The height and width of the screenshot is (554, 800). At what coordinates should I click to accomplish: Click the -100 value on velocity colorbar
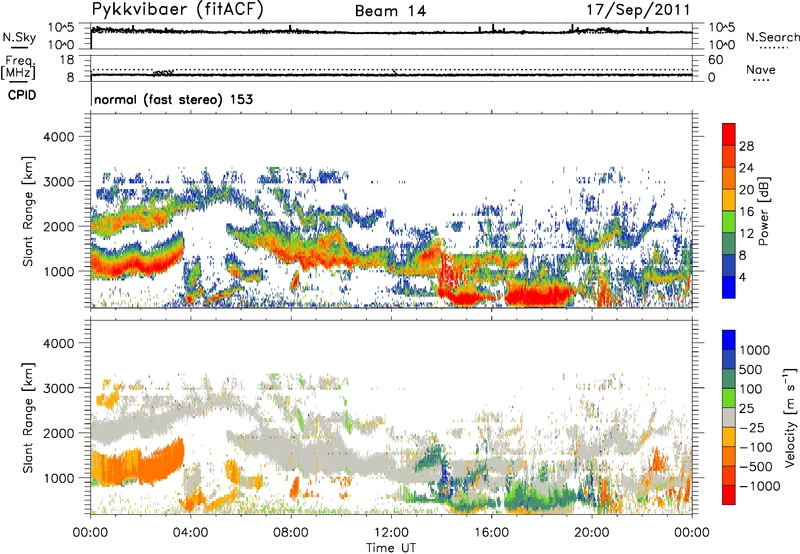755,447
